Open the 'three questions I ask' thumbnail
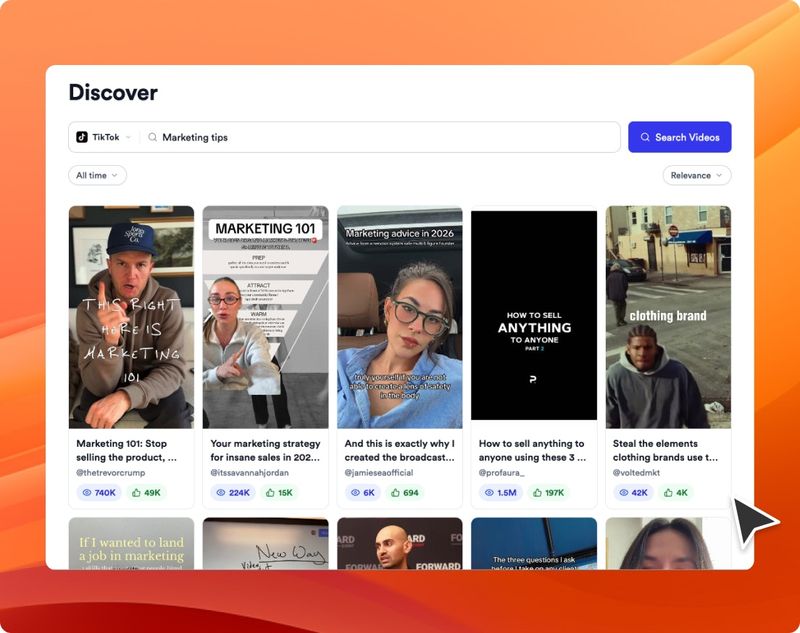This screenshot has width=800, height=633. [x=534, y=543]
